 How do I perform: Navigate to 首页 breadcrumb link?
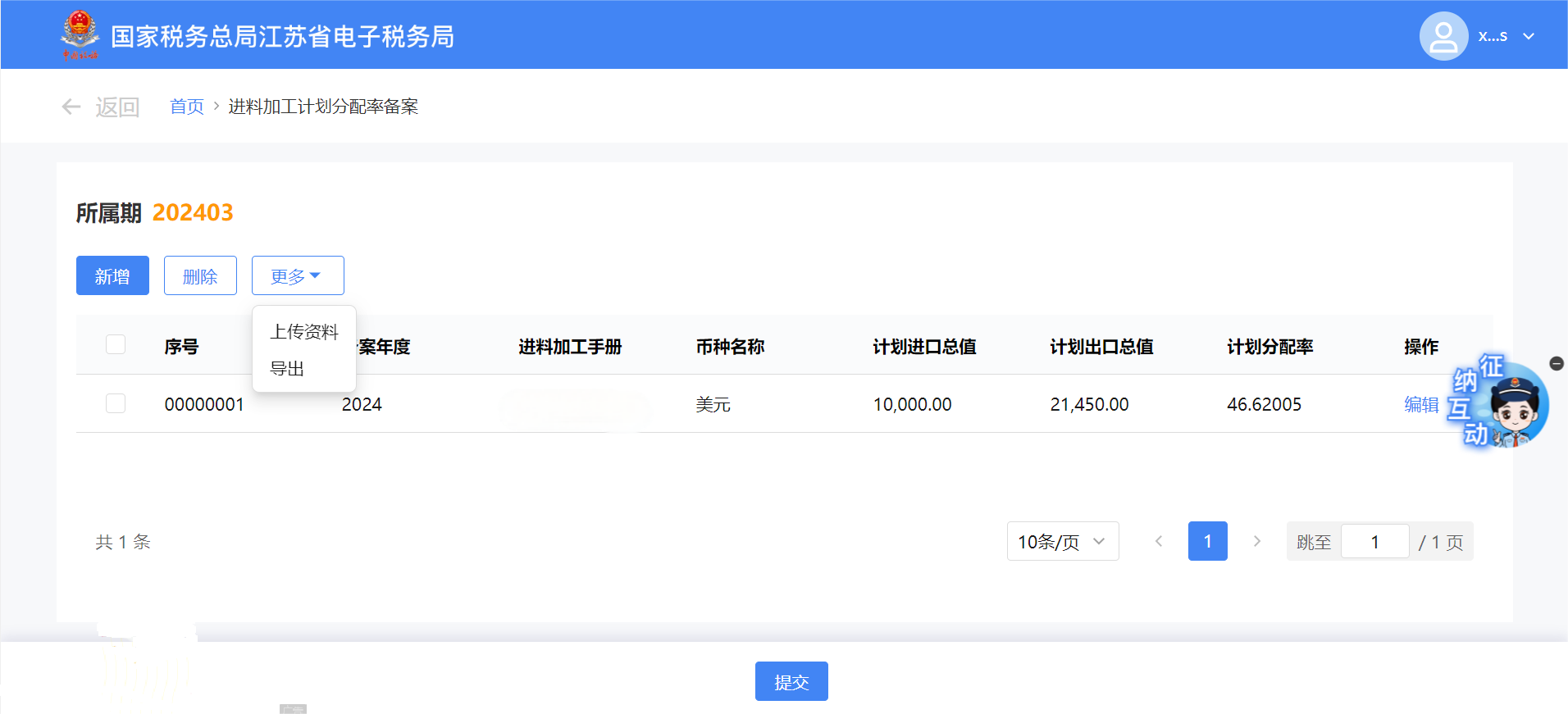point(186,107)
